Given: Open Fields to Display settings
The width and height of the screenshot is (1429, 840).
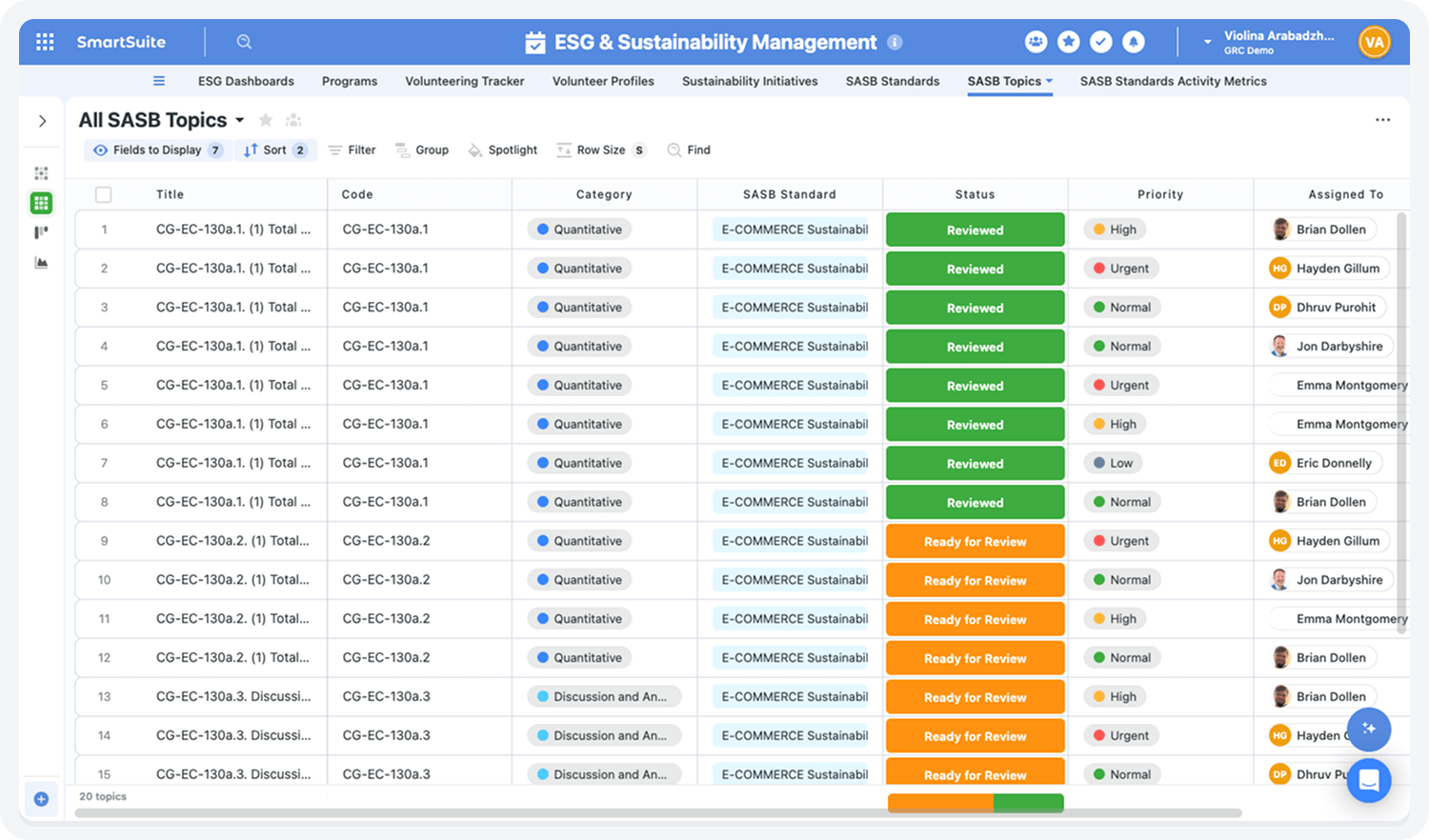Looking at the screenshot, I should point(158,150).
